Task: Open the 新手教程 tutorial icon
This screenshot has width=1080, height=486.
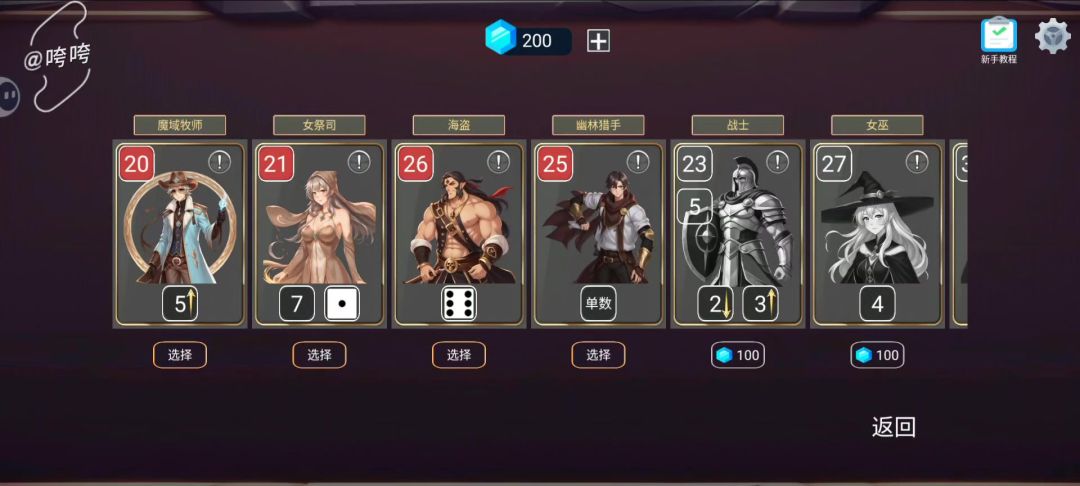Action: 999,41
